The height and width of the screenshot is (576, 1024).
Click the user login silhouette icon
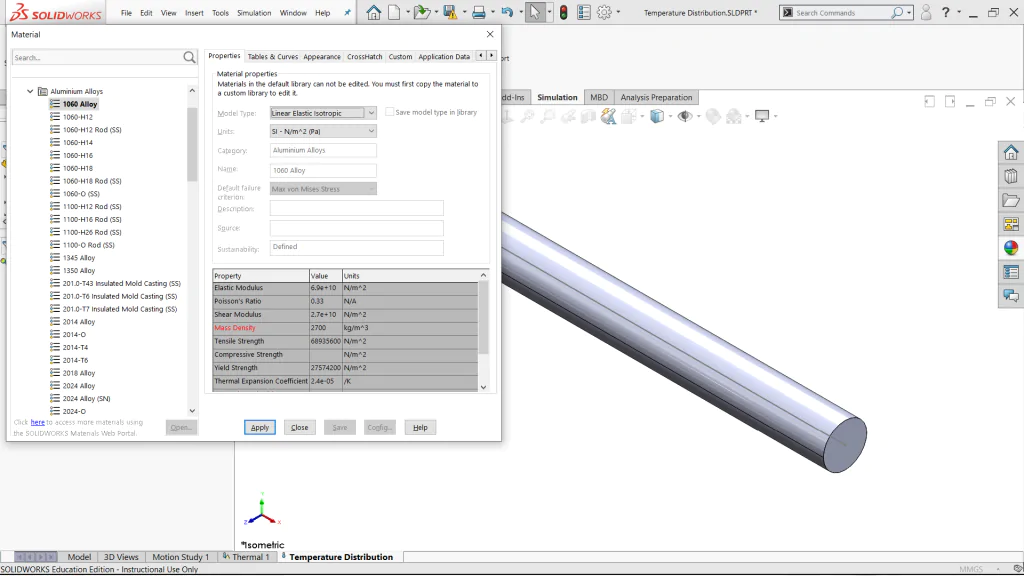tap(925, 12)
